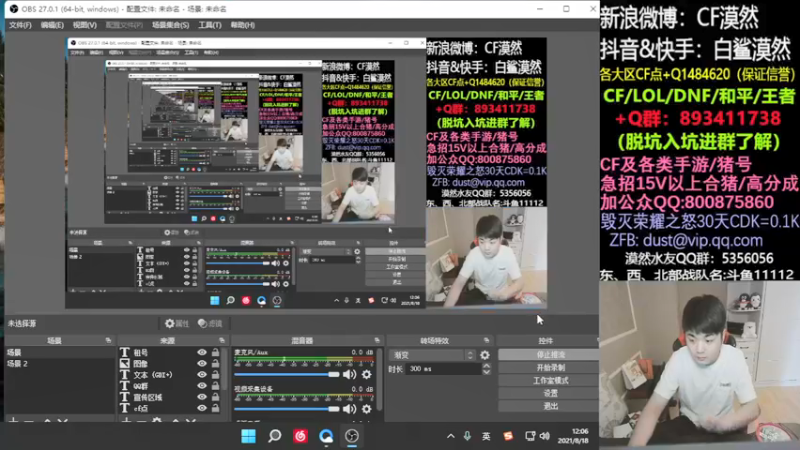The image size is (800, 450).
Task: Pop out the 转场特效 dock panel icon
Action: pos(486,340)
